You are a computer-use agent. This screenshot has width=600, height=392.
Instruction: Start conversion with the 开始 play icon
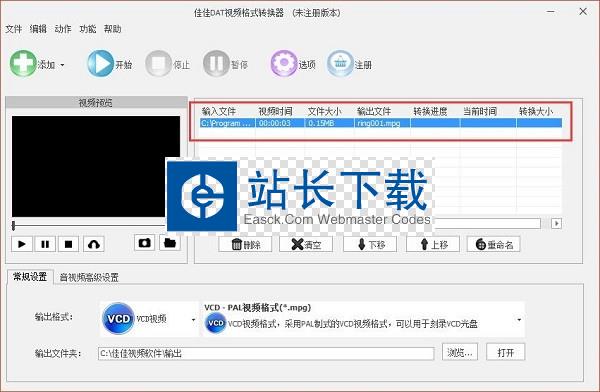click(x=100, y=63)
